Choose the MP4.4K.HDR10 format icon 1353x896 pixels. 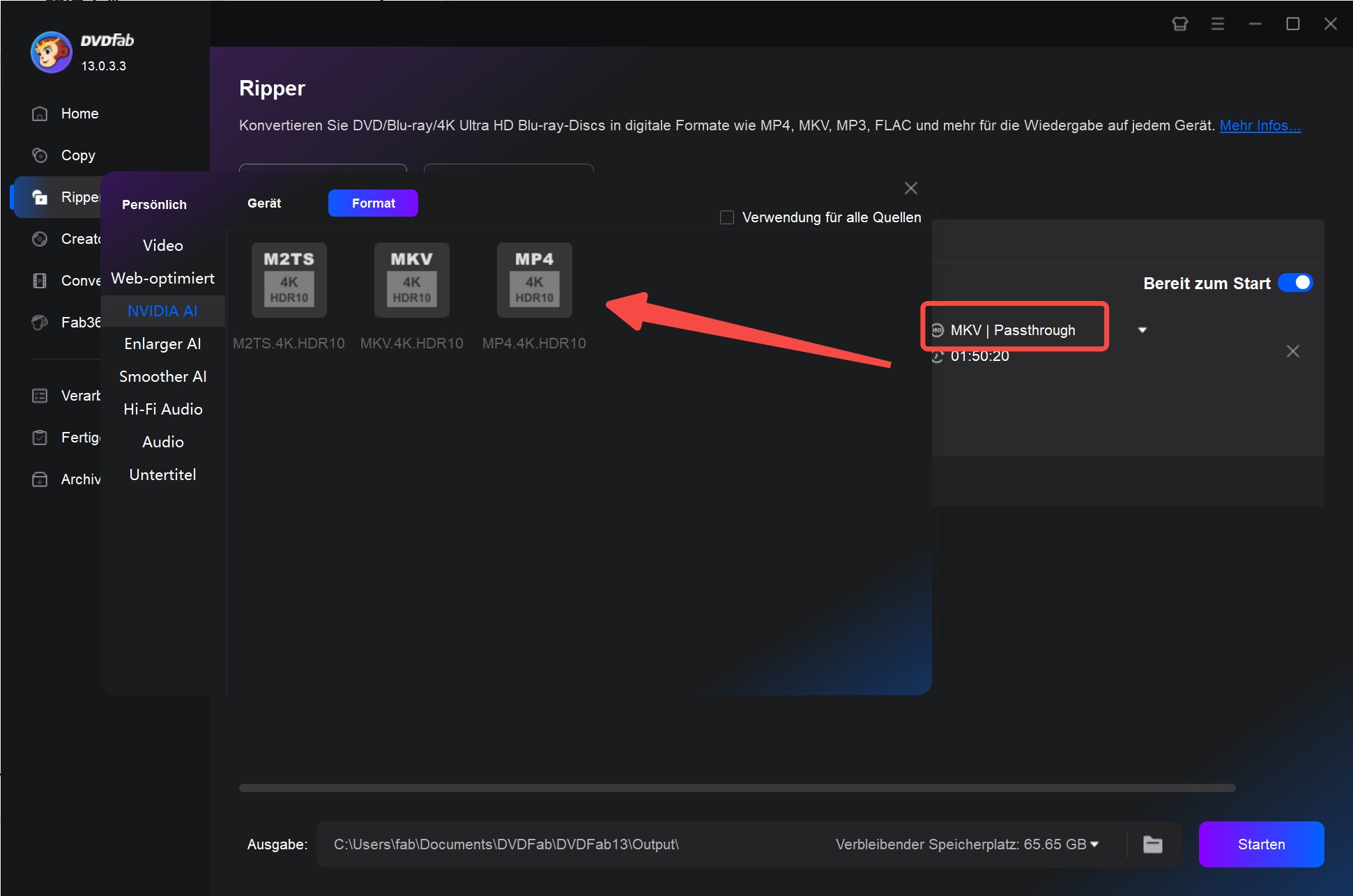pos(534,280)
